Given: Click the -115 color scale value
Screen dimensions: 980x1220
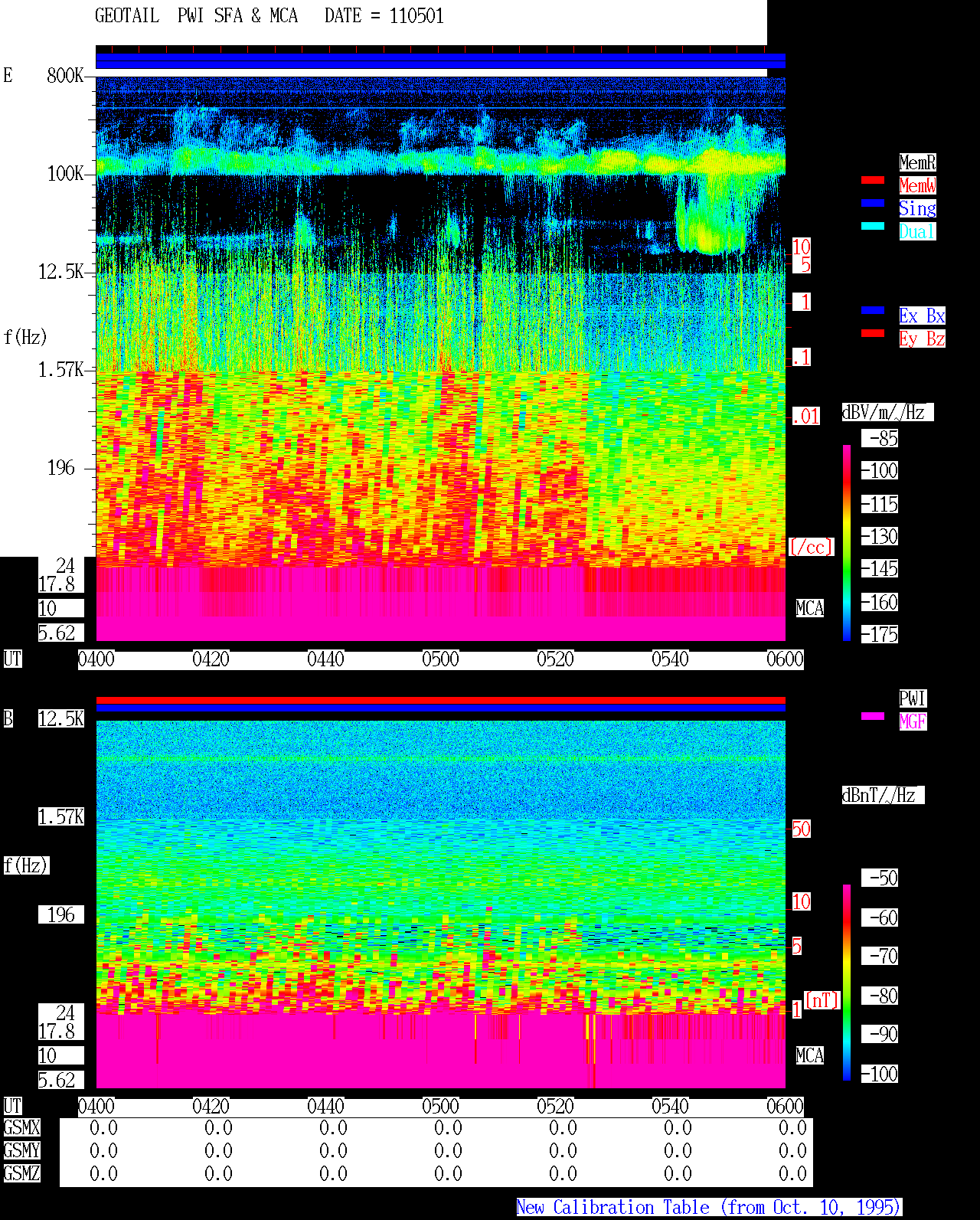Looking at the screenshot, I should coord(880,504).
